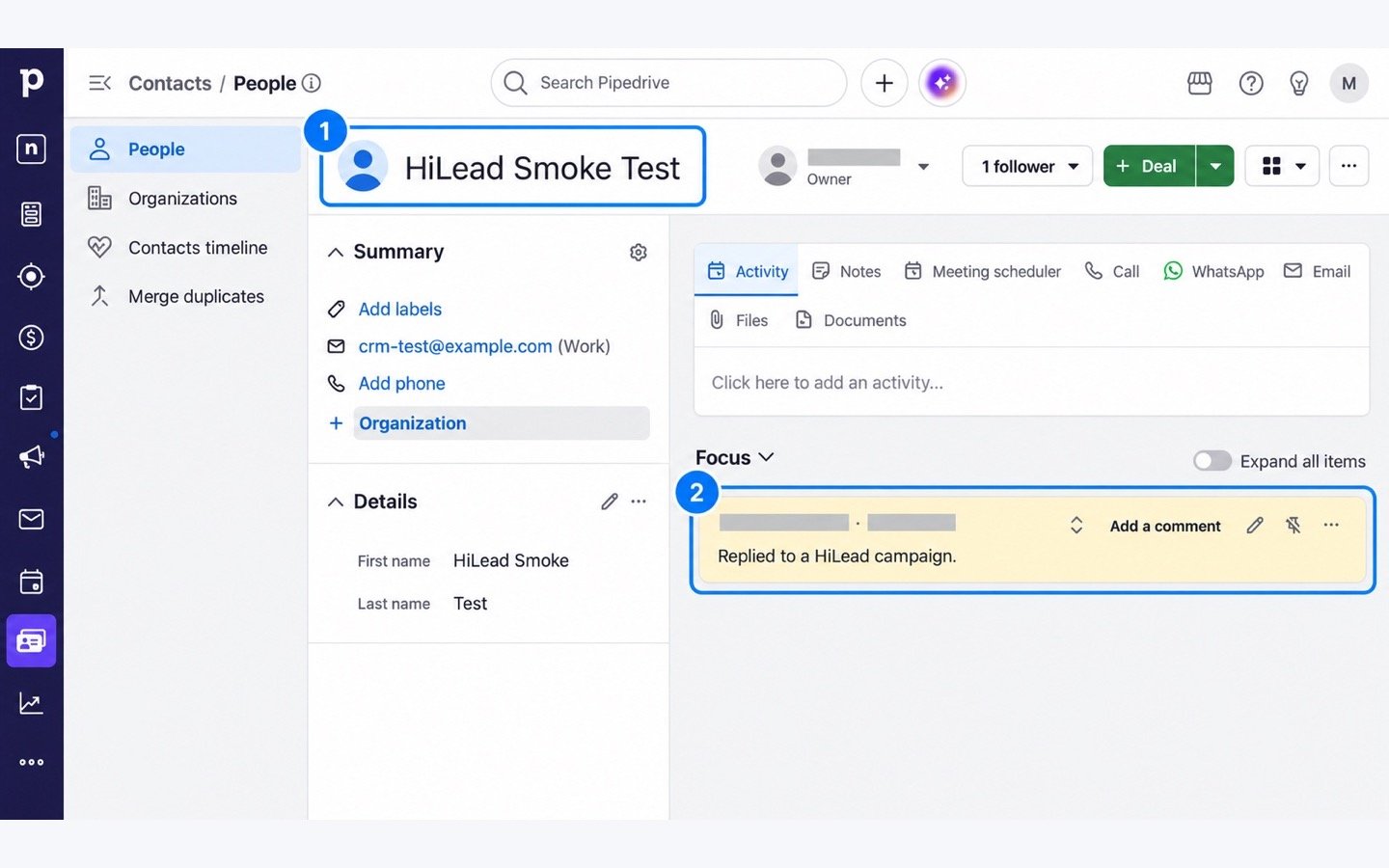Click the green Deal button
1389x868 pixels.
1149,166
